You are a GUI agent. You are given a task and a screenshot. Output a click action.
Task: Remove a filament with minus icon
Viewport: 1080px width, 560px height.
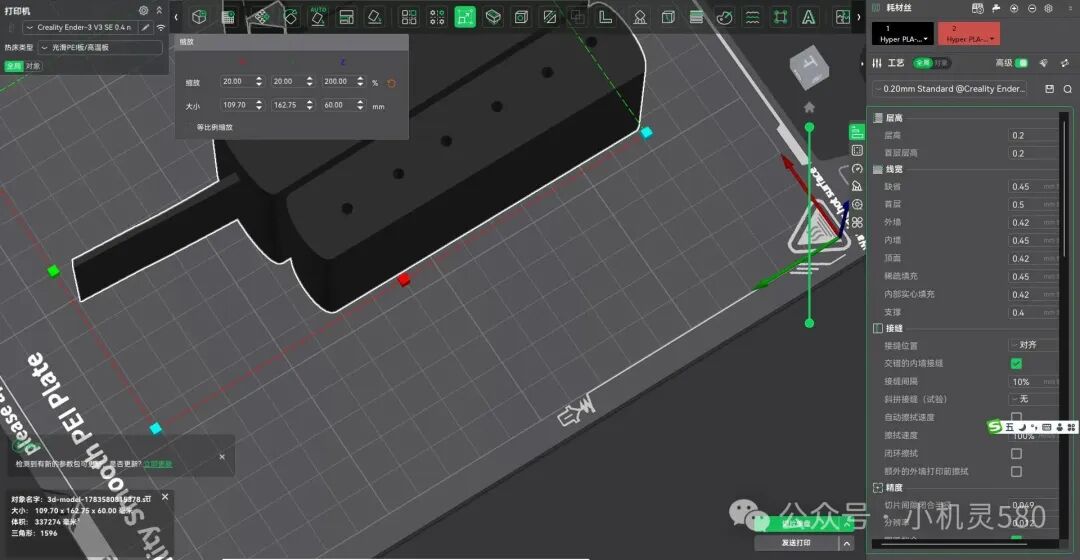(1032, 8)
